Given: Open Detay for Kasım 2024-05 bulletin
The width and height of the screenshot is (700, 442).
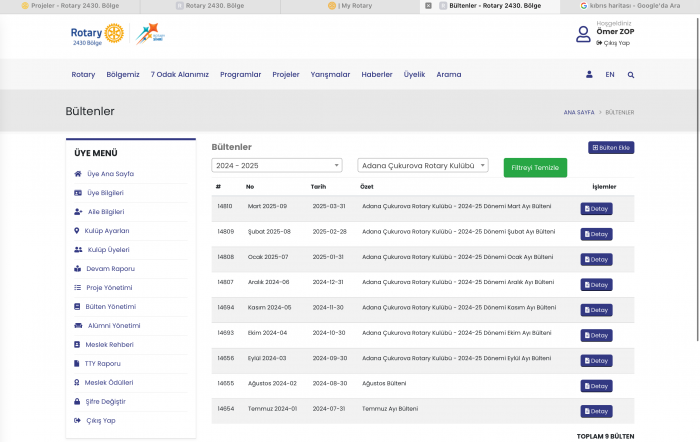Looking at the screenshot, I should click(x=596, y=310).
